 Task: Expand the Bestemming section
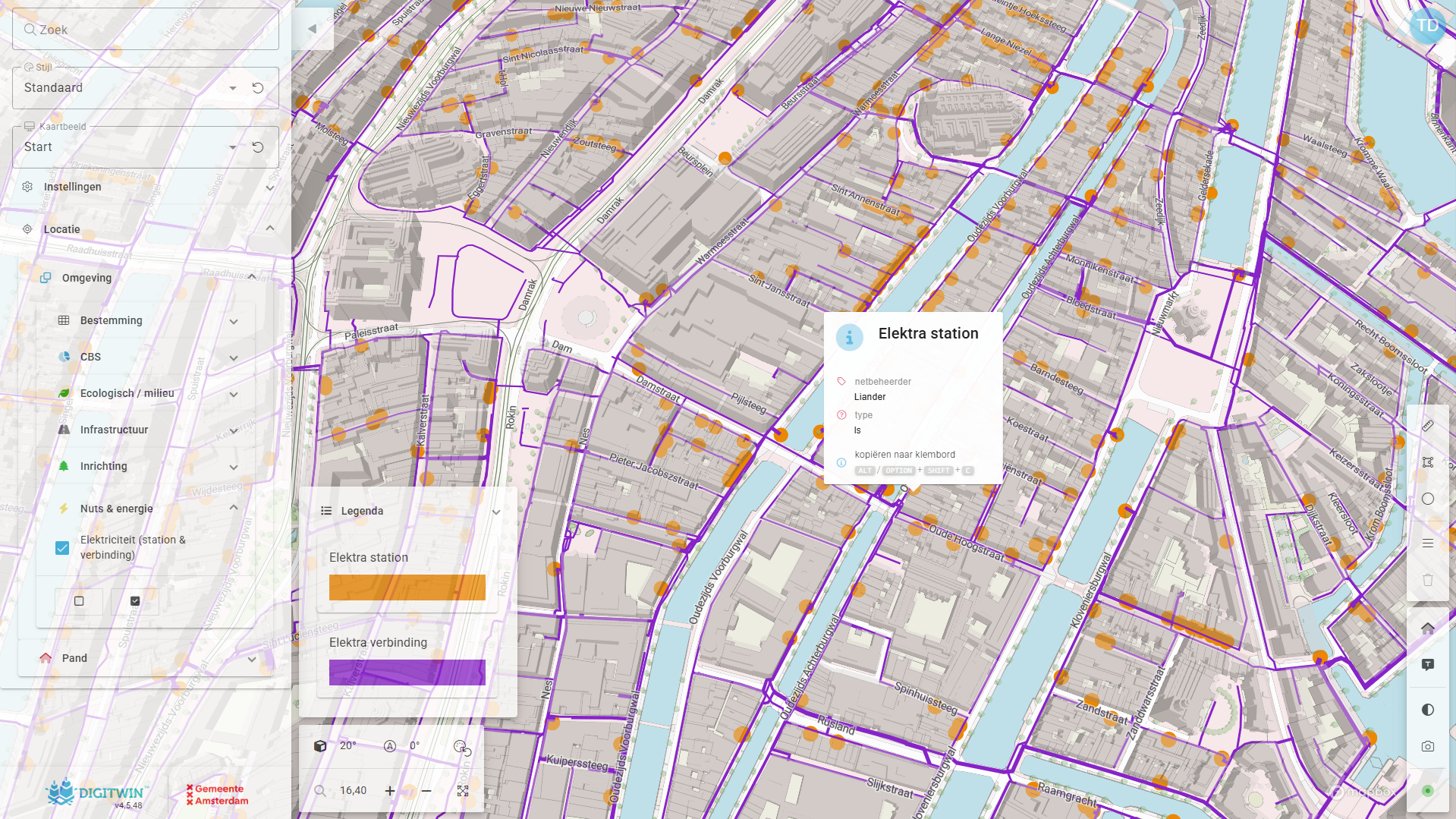pos(234,321)
